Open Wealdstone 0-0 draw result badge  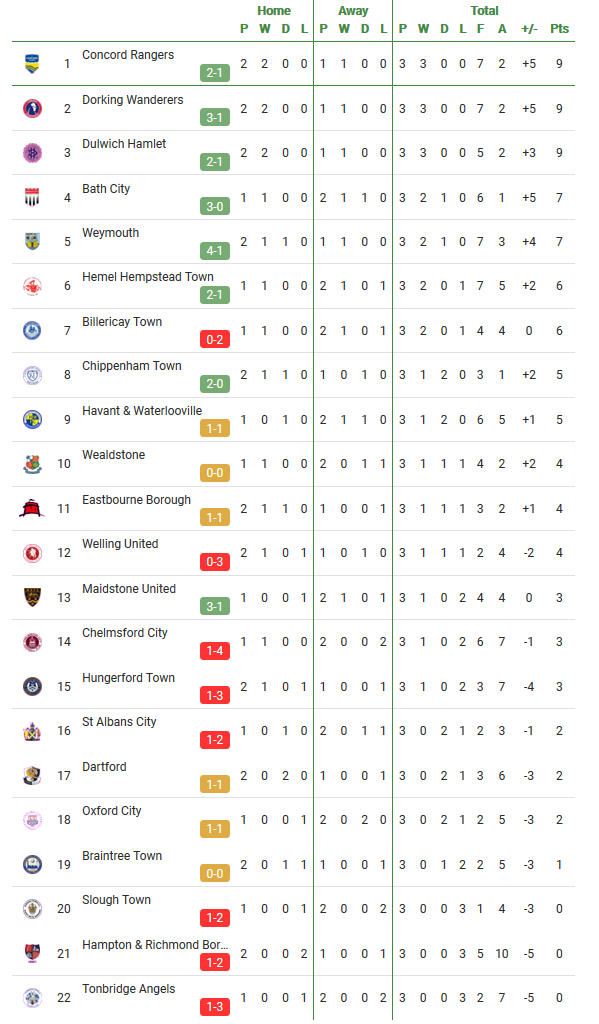215,473
